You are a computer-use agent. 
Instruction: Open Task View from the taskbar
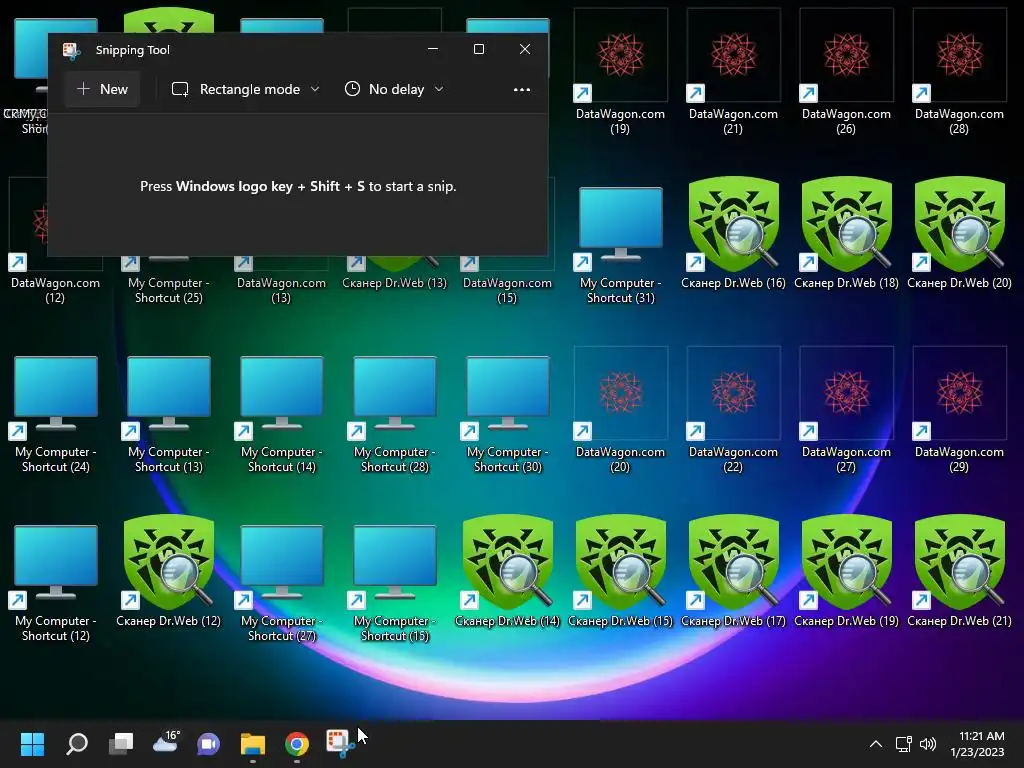coord(121,744)
